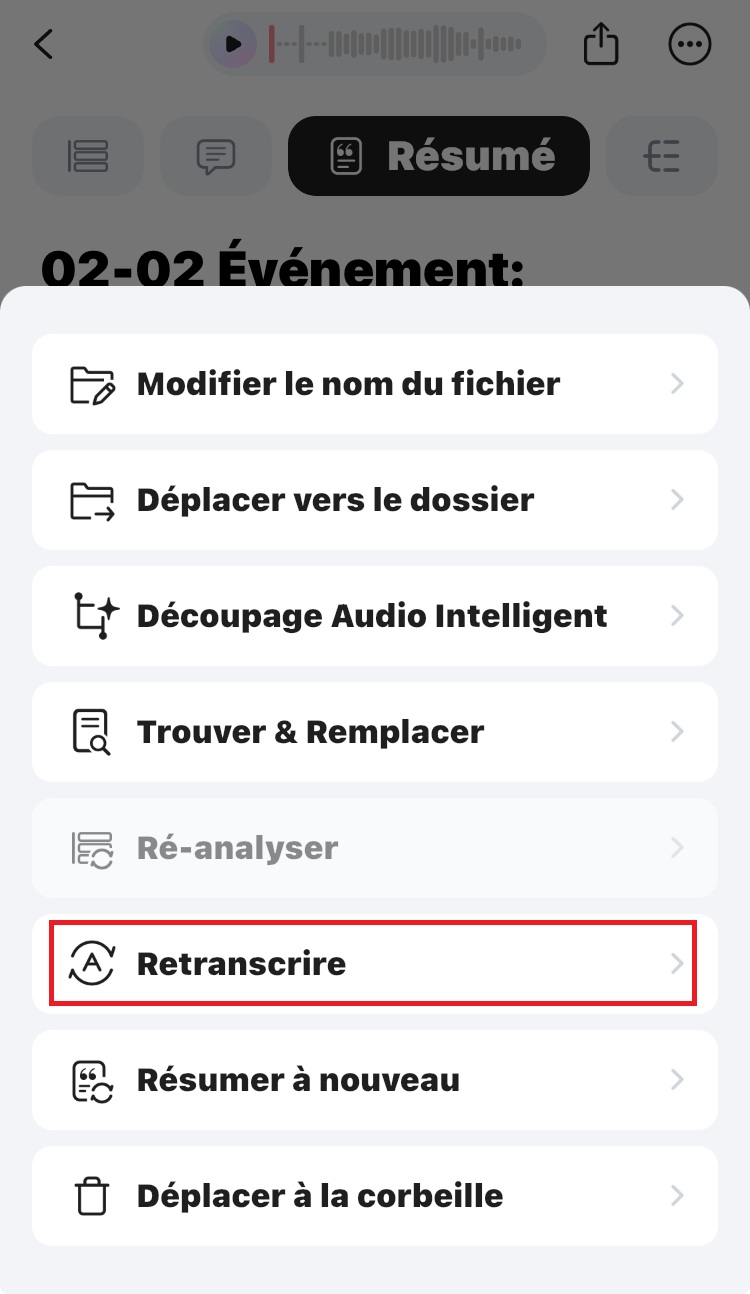Viewport: 750px width, 1294px height.
Task: Choose Découpage Audio Intelligent option
Action: [372, 616]
